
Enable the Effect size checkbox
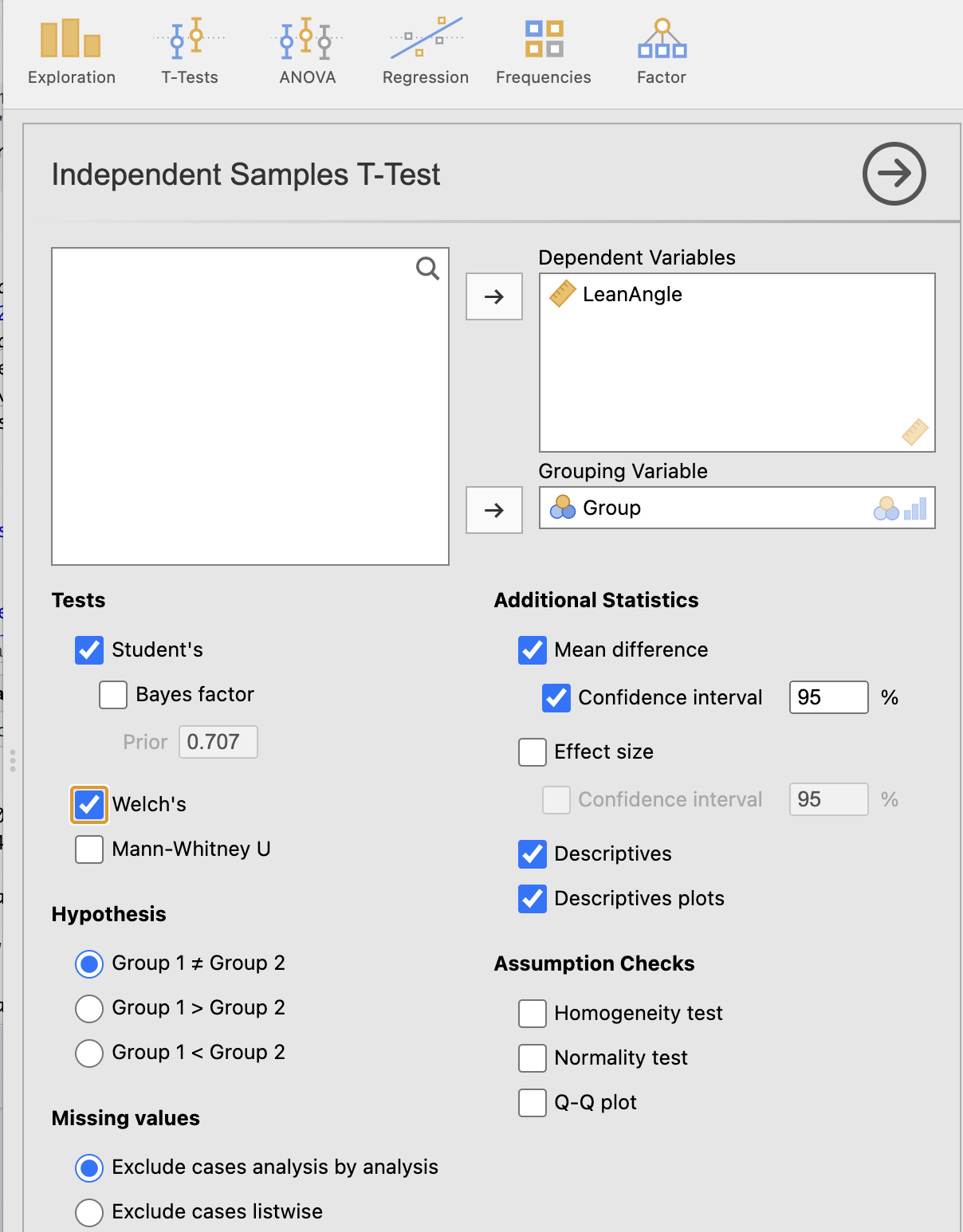(533, 752)
